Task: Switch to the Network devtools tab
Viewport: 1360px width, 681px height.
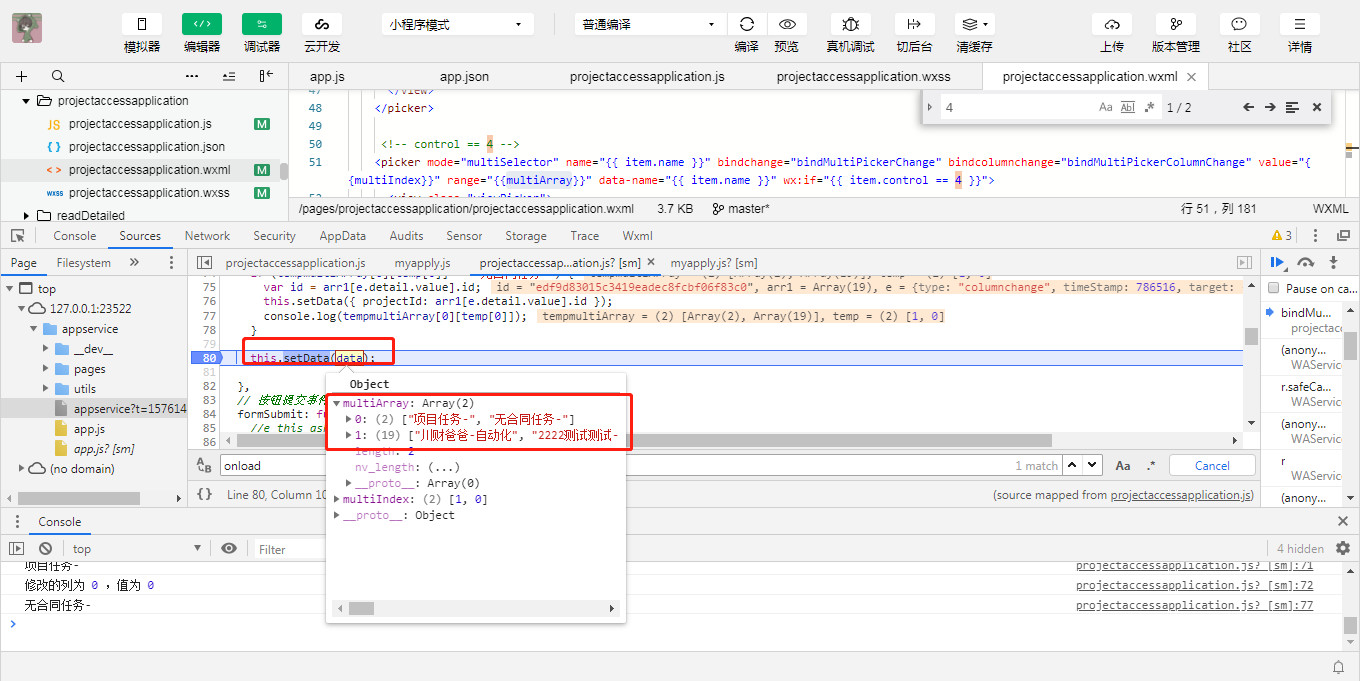Action: [207, 236]
